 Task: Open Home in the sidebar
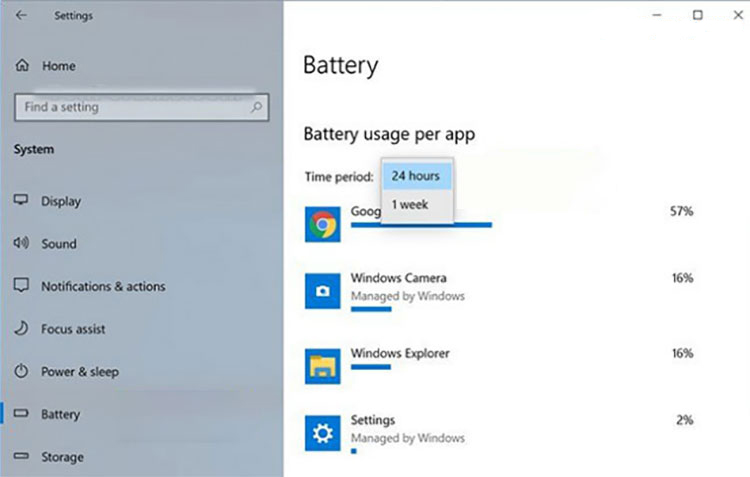click(58, 66)
